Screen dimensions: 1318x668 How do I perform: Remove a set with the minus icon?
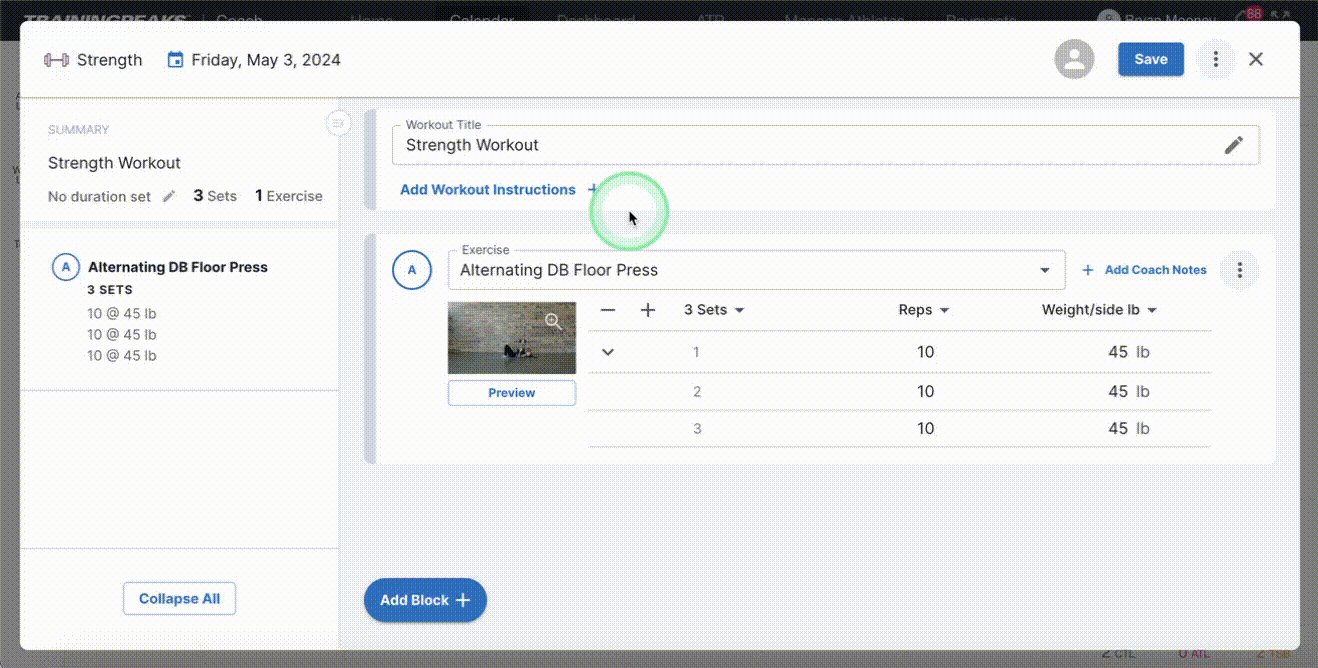[607, 310]
